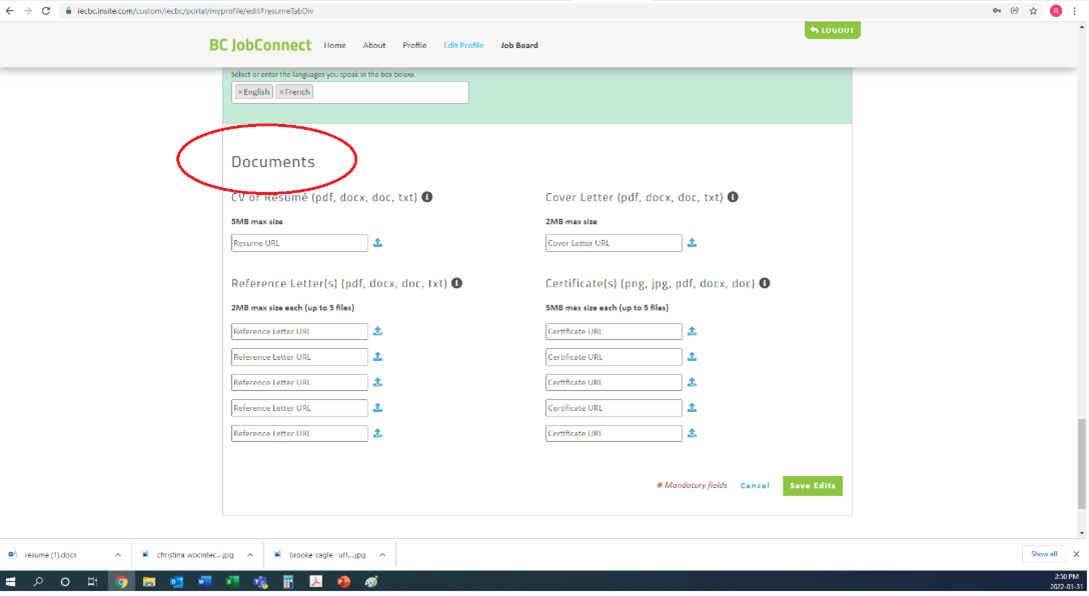The image size is (1089, 596).
Task: Upload a Cover Letter file
Action: pyautogui.click(x=692, y=243)
